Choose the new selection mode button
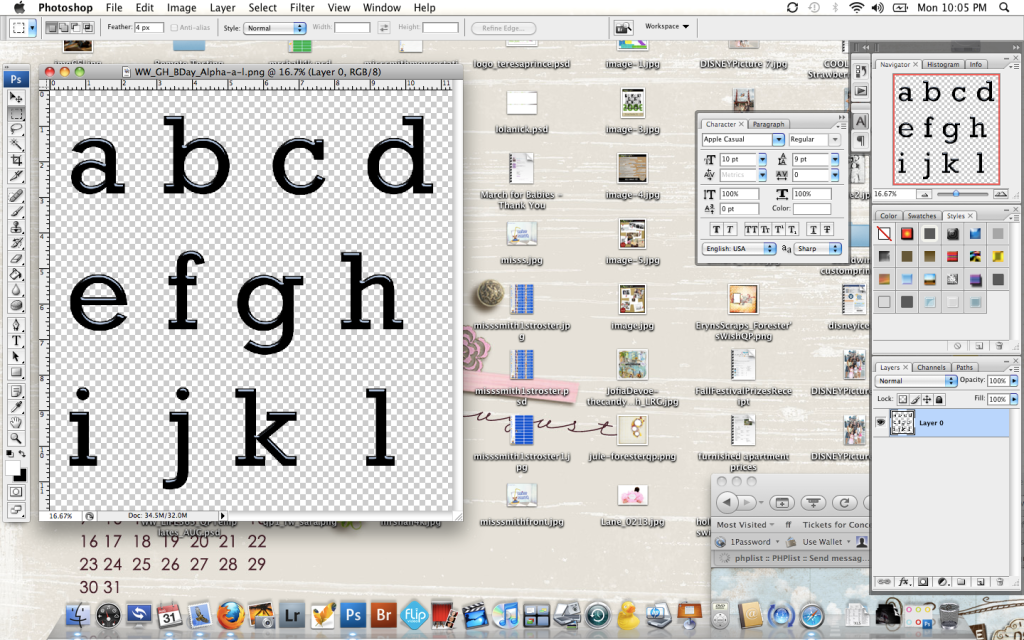Viewport: 1024px width, 640px height. click(x=52, y=28)
